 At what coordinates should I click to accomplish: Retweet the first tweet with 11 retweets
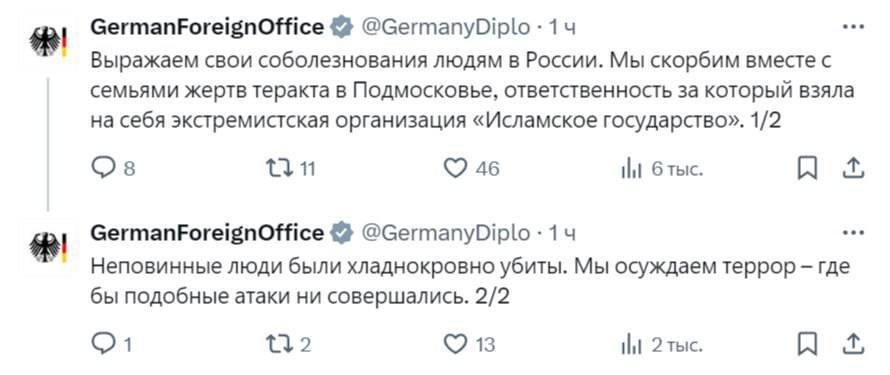pos(291,168)
